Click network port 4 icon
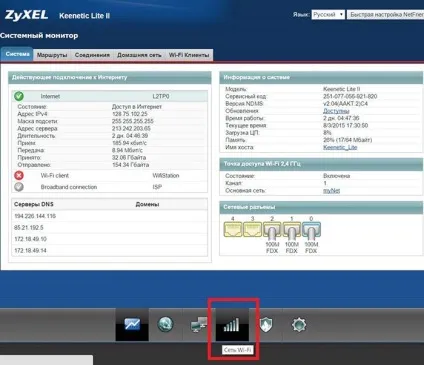Image resolution: width=424 pixels, height=365 pixels. click(232, 229)
